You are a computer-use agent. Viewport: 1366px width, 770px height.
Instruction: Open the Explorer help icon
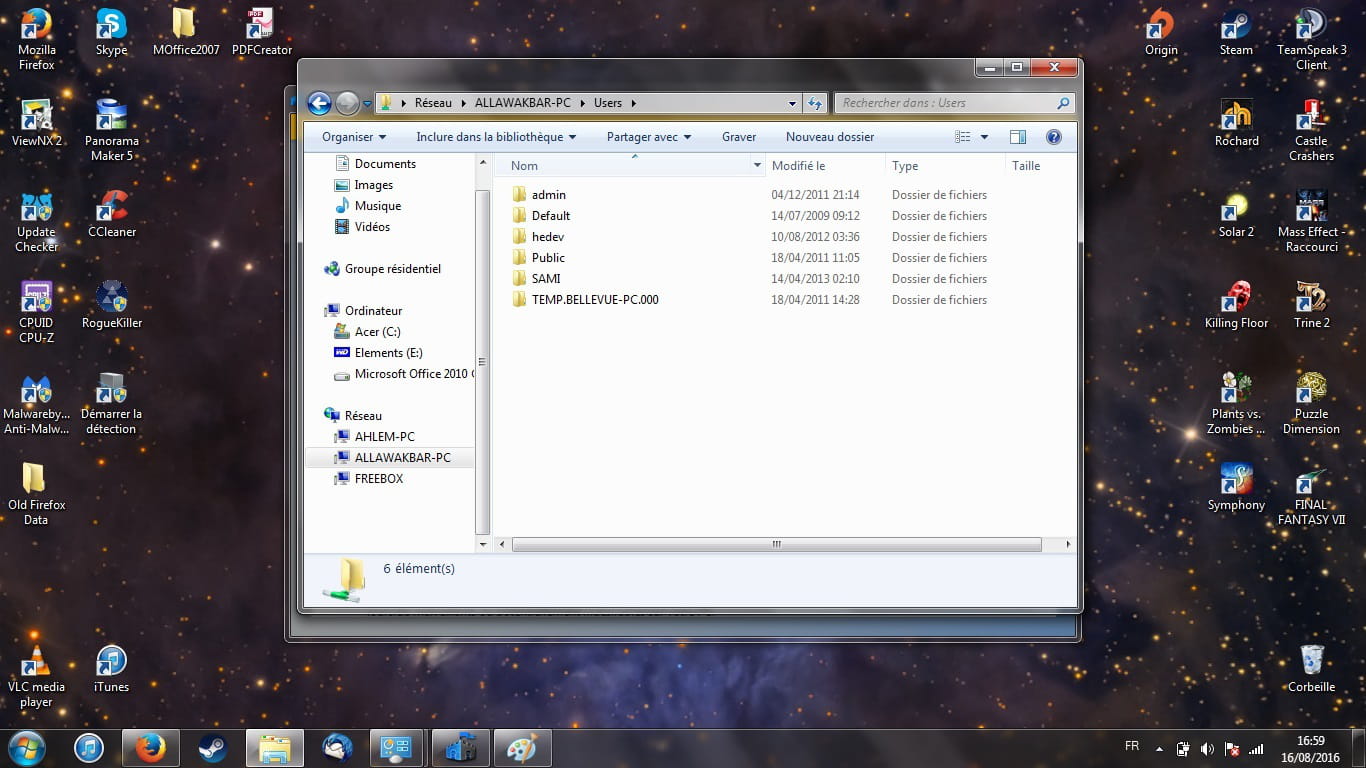click(1053, 137)
